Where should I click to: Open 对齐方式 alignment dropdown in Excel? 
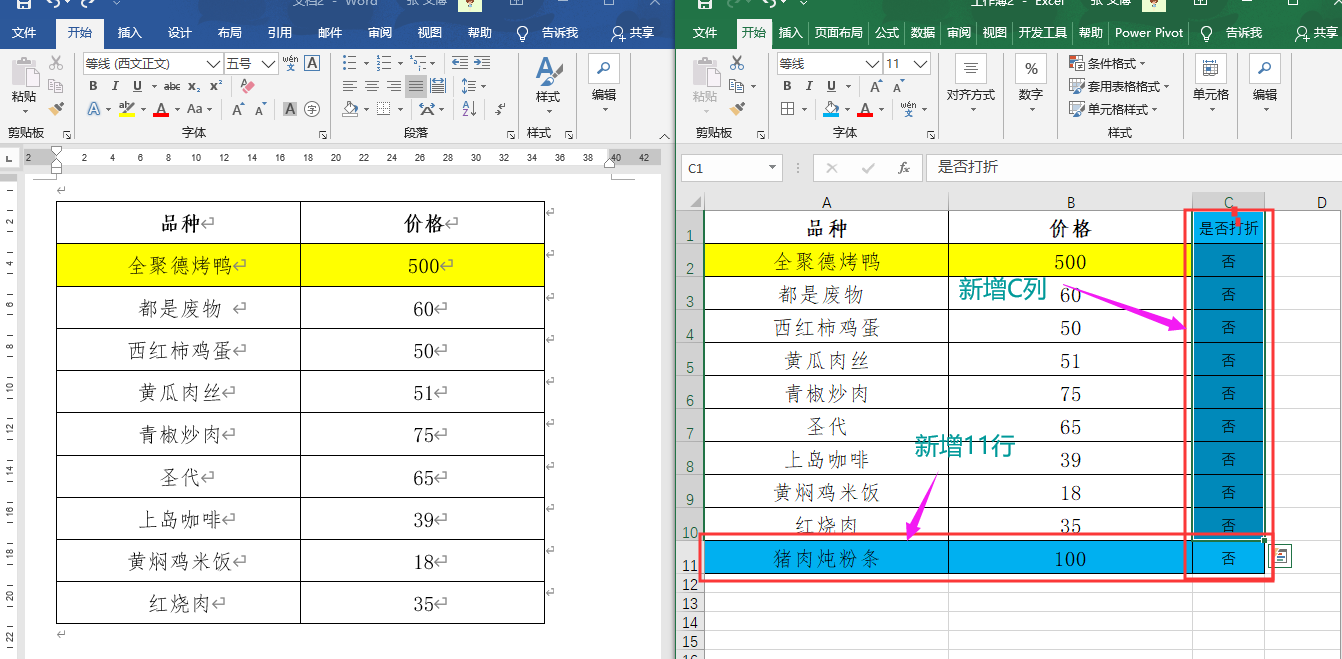pyautogui.click(x=970, y=83)
